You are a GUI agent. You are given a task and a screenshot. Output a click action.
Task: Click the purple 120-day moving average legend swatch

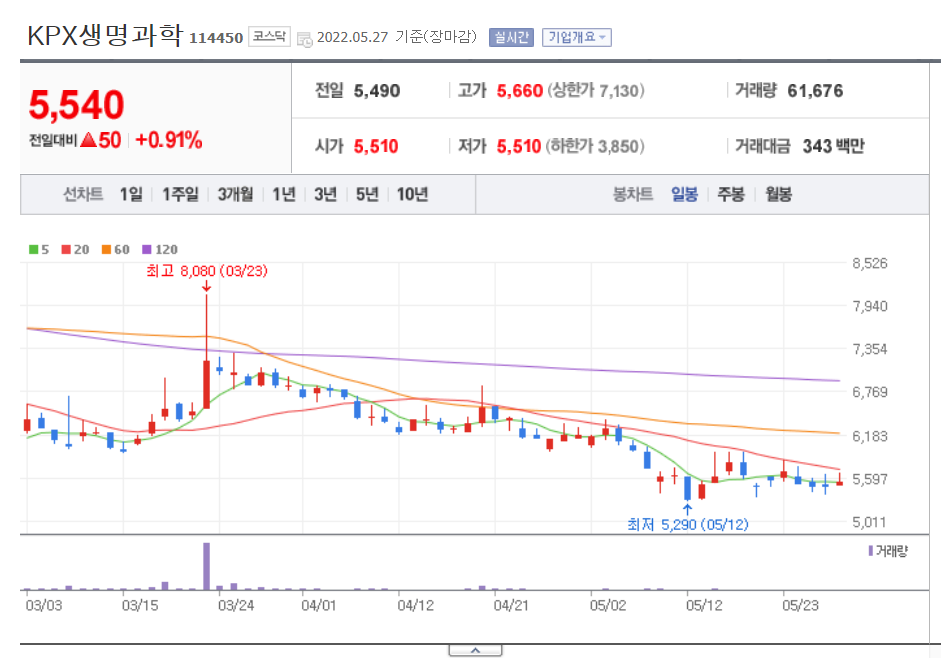coord(147,250)
